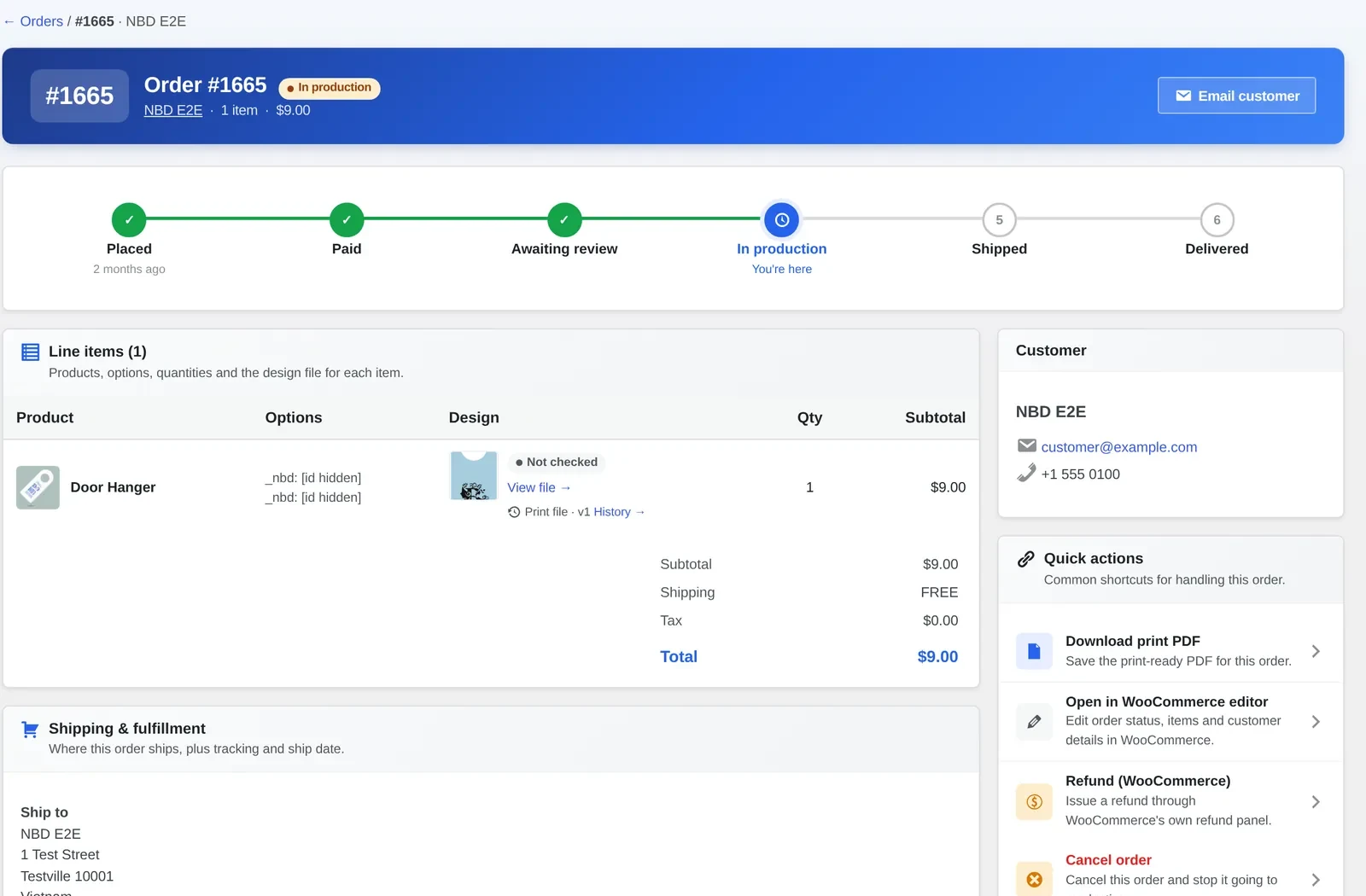
Task: Open the print file History link
Action: 619,512
